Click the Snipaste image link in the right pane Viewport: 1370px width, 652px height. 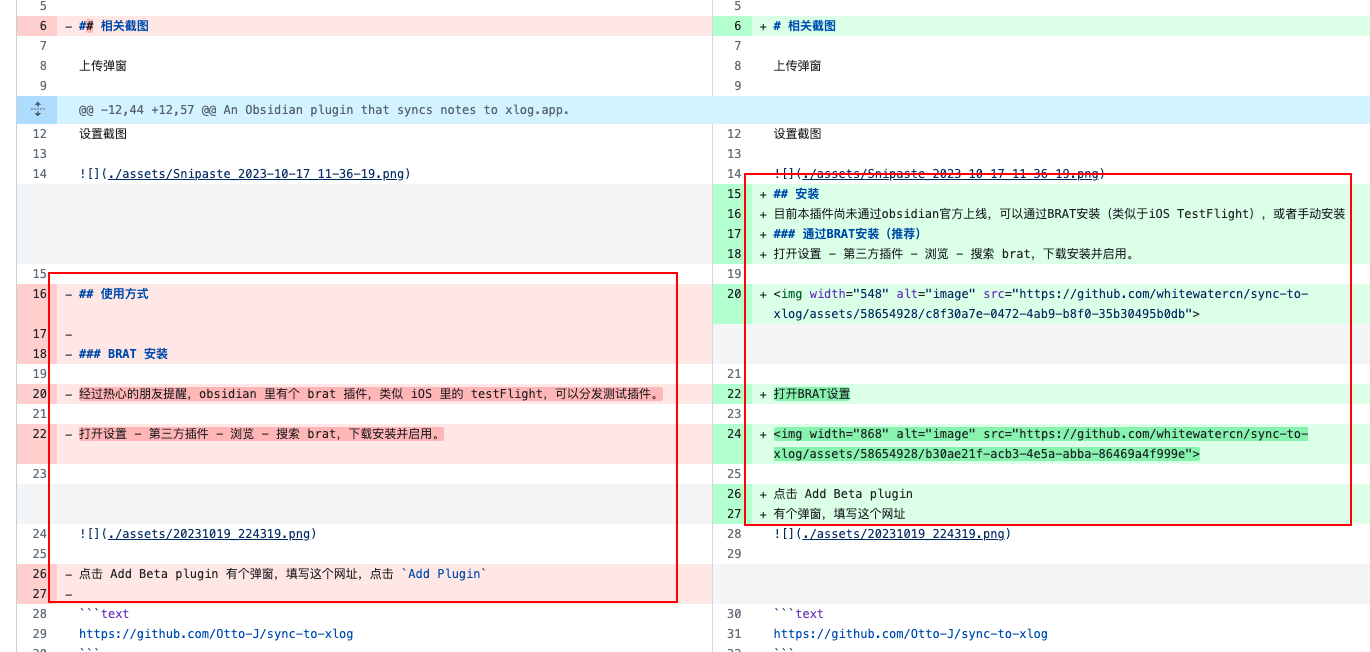[x=938, y=174]
